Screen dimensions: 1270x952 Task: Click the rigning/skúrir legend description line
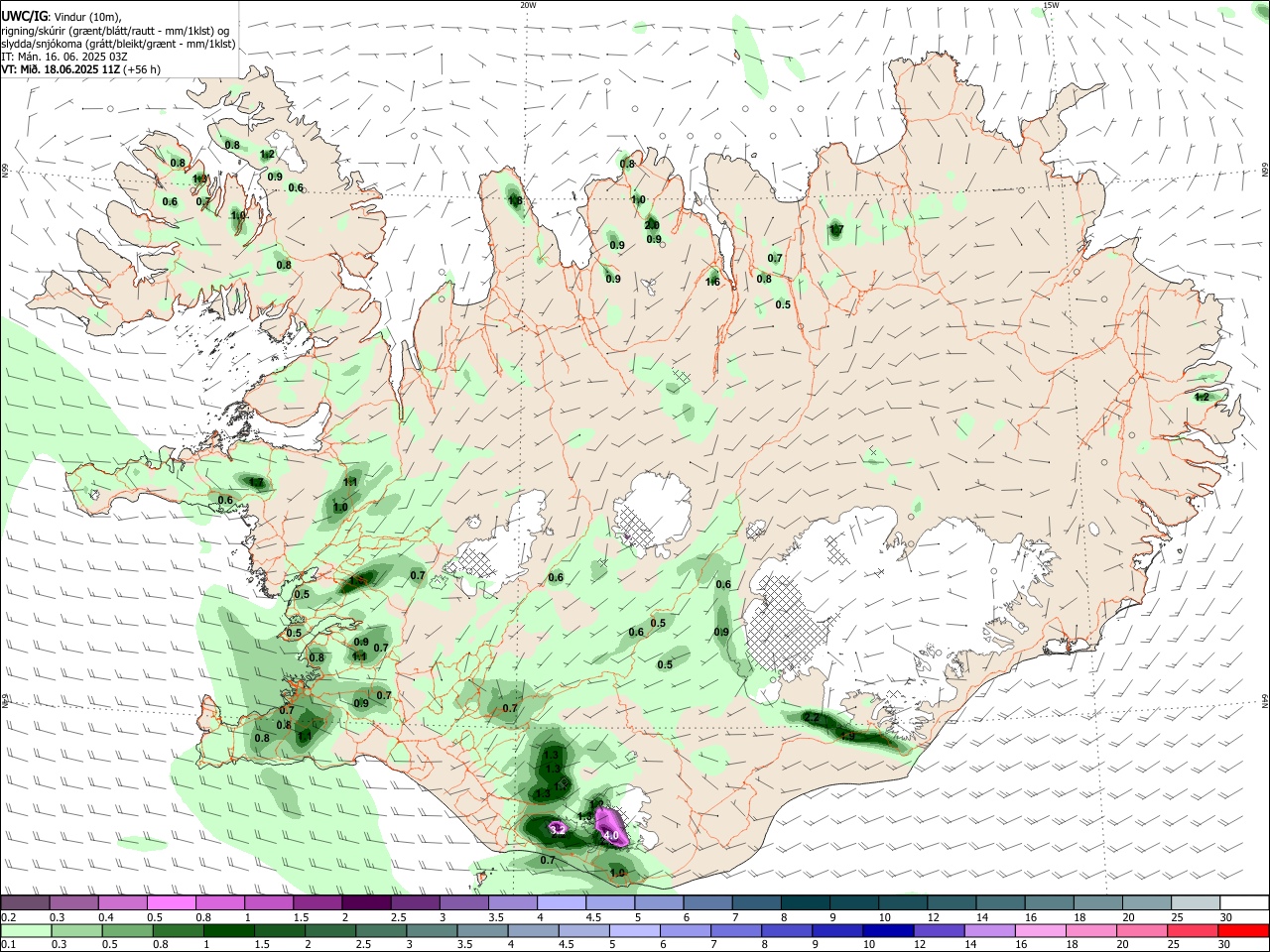tap(114, 31)
